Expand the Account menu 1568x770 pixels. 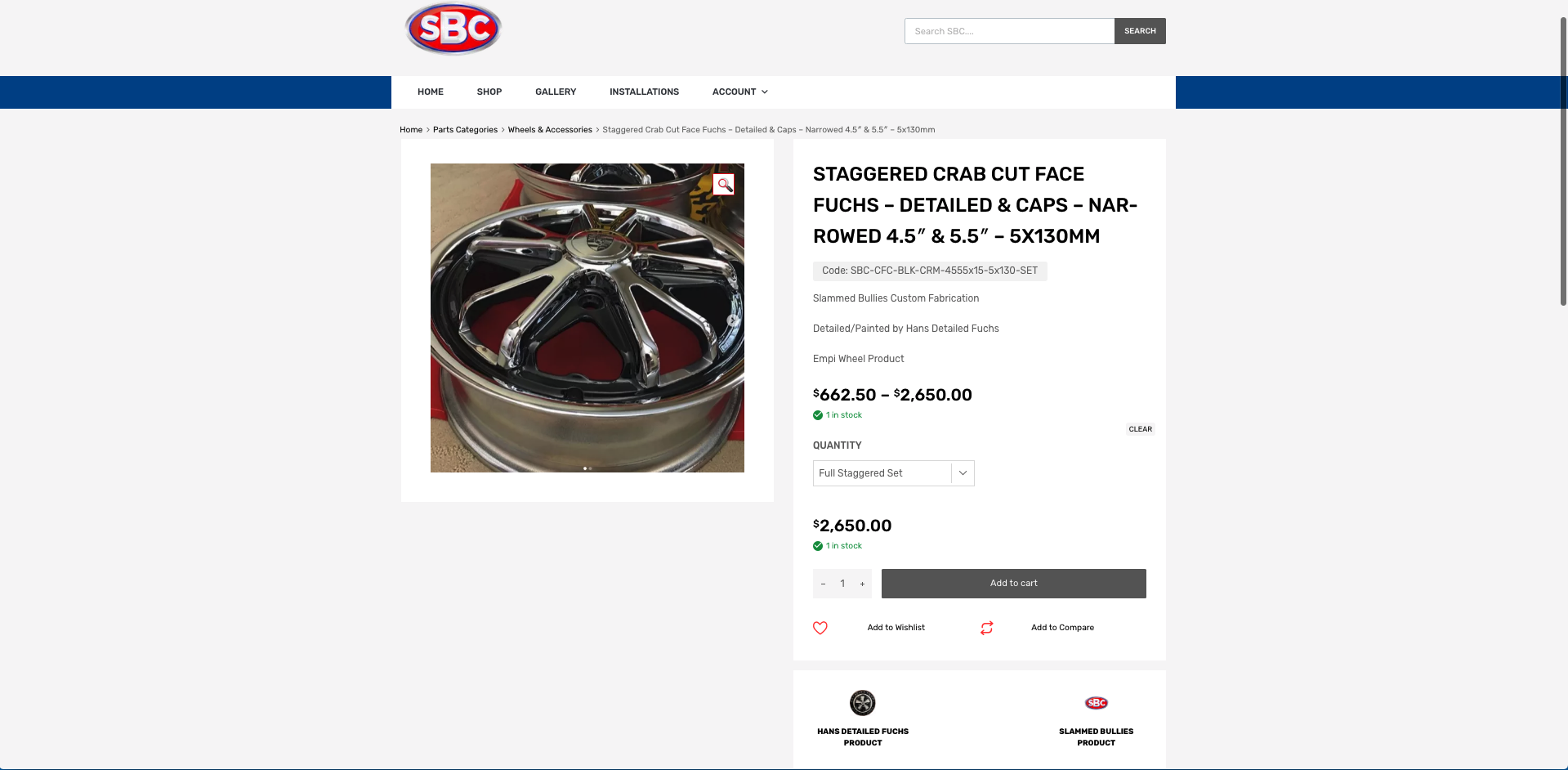pyautogui.click(x=739, y=92)
